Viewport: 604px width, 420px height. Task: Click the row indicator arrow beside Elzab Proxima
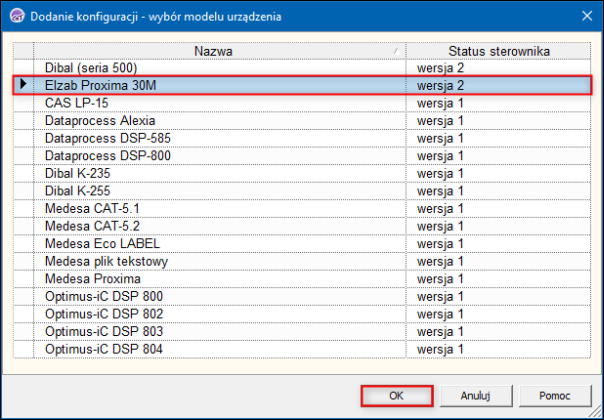pyautogui.click(x=24, y=86)
